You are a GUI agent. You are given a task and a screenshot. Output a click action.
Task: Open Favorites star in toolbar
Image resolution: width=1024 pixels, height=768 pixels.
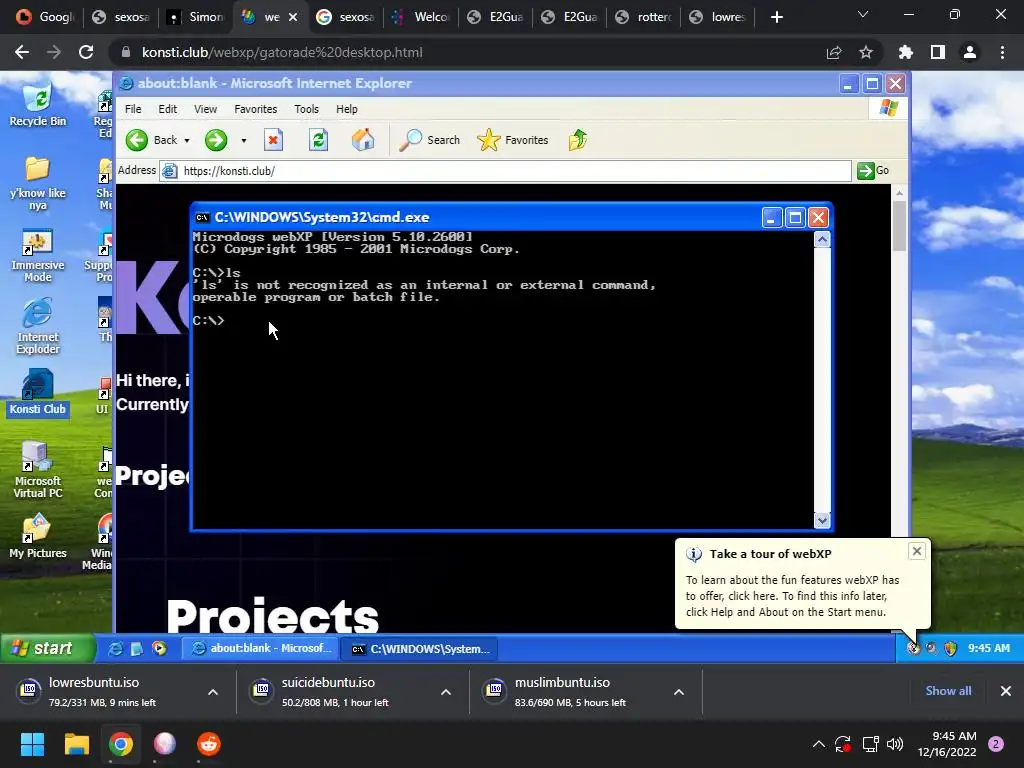click(513, 140)
